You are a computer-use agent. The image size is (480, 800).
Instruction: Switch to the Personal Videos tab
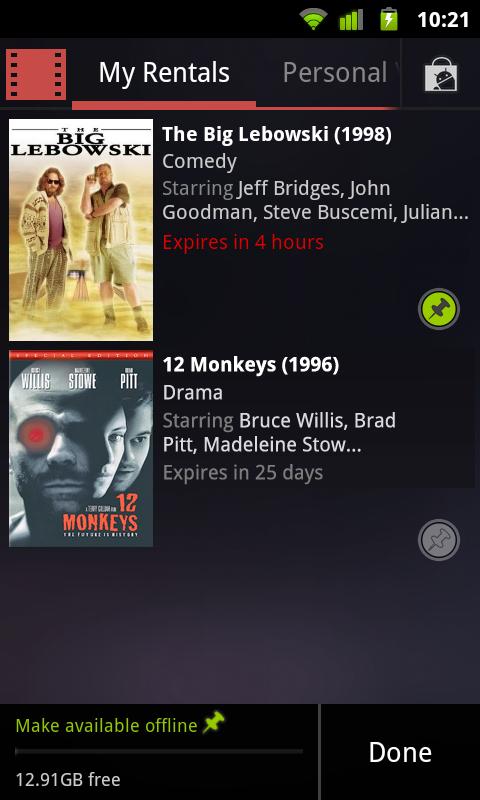pyautogui.click(x=339, y=72)
